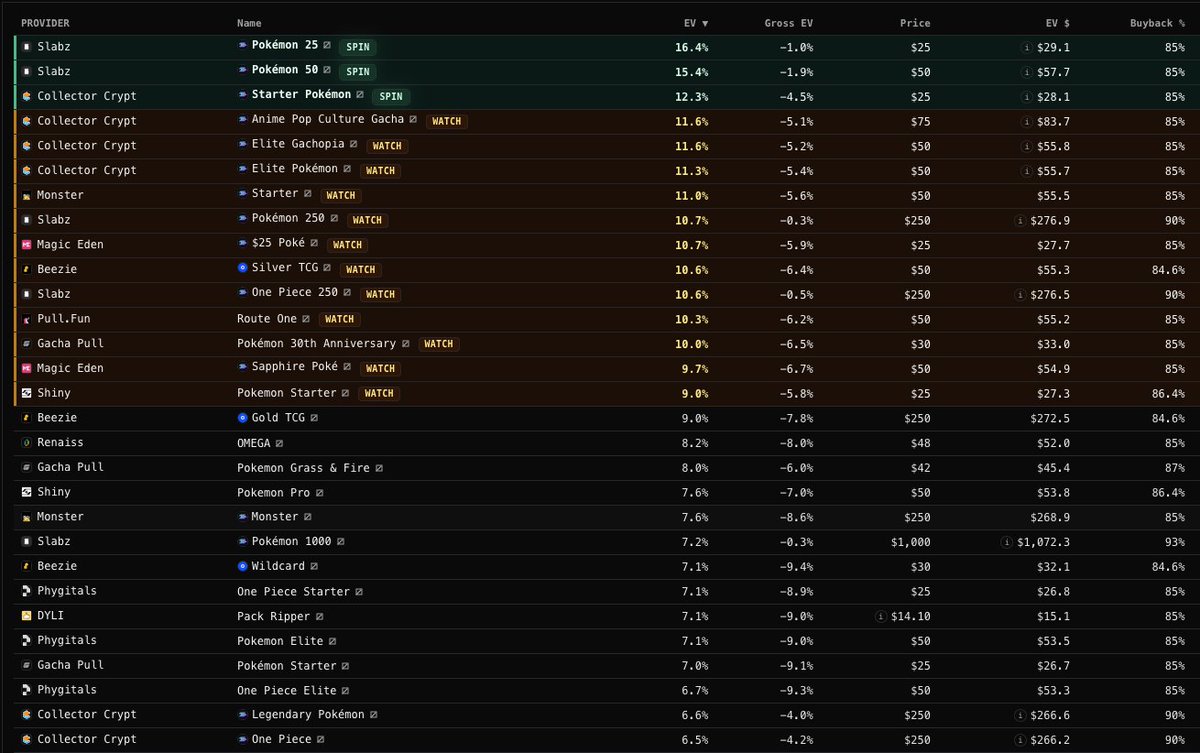Click WATCH badge on Route One row
The height and width of the screenshot is (753, 1200).
(x=340, y=319)
